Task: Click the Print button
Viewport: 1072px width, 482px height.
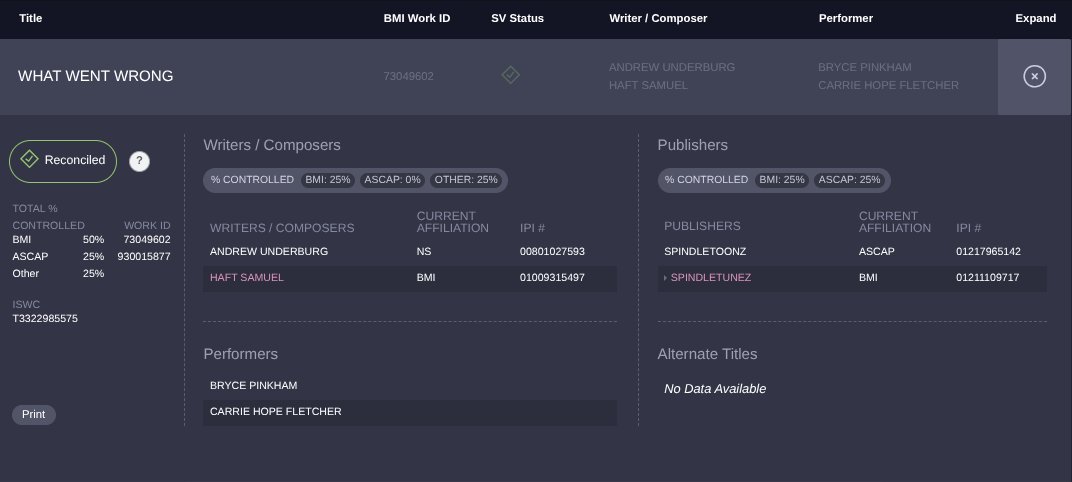Action: [34, 414]
